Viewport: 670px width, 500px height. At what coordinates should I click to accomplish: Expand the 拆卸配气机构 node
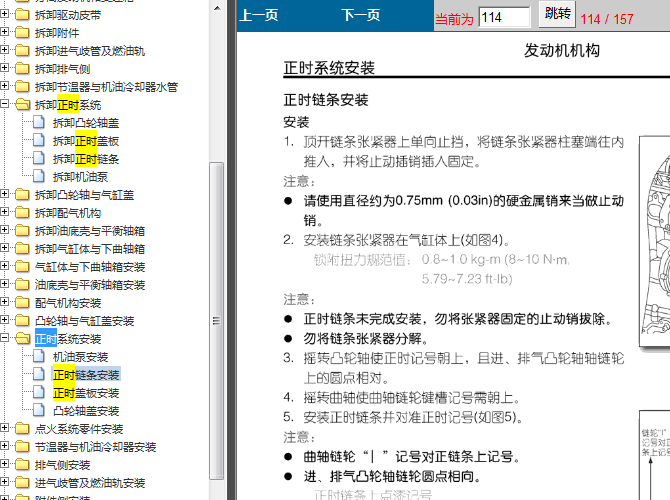click(x=4, y=212)
